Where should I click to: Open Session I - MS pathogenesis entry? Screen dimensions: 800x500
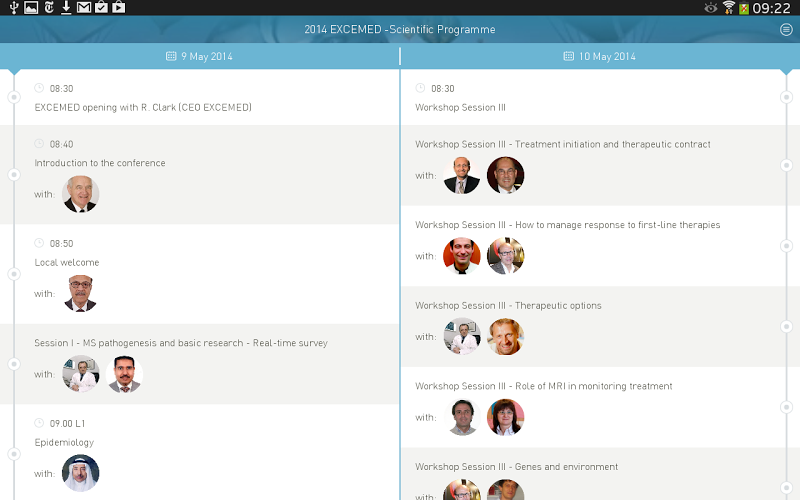point(199,364)
